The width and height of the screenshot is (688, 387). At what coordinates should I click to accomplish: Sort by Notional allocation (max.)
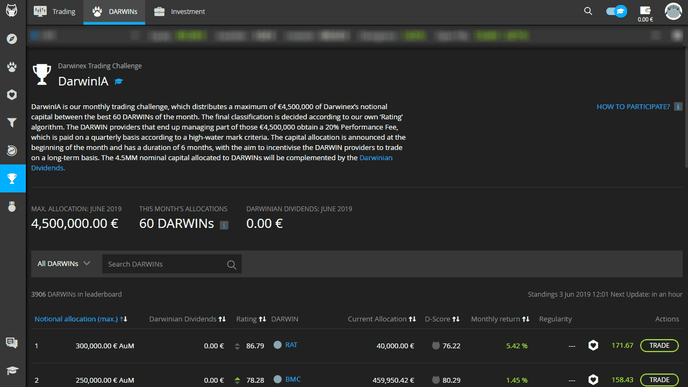(81, 319)
